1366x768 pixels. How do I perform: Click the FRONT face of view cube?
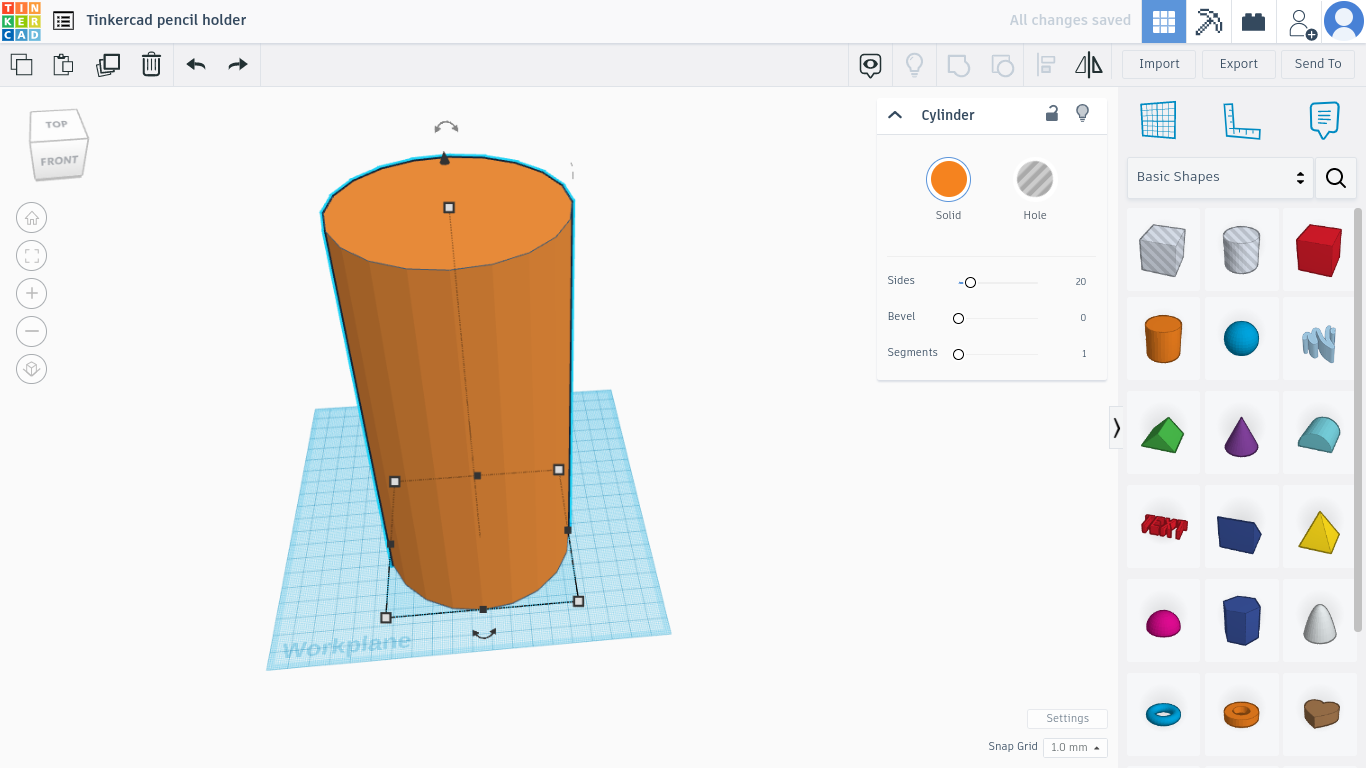pyautogui.click(x=58, y=161)
